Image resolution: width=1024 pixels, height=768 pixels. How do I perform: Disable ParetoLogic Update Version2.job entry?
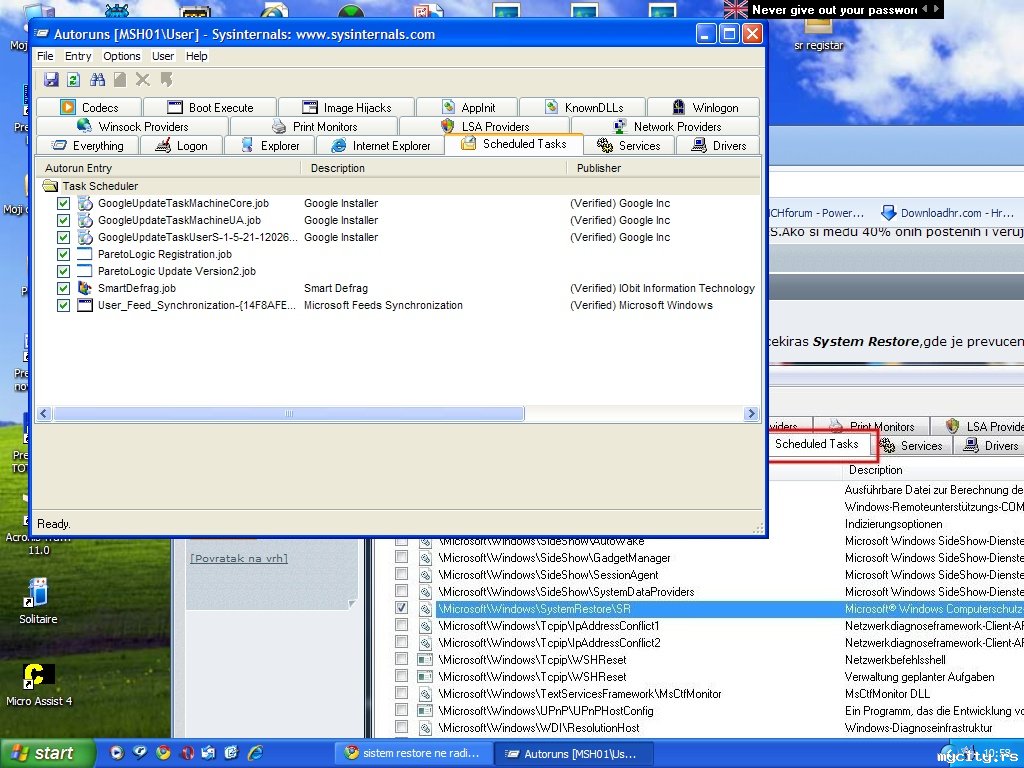[63, 271]
